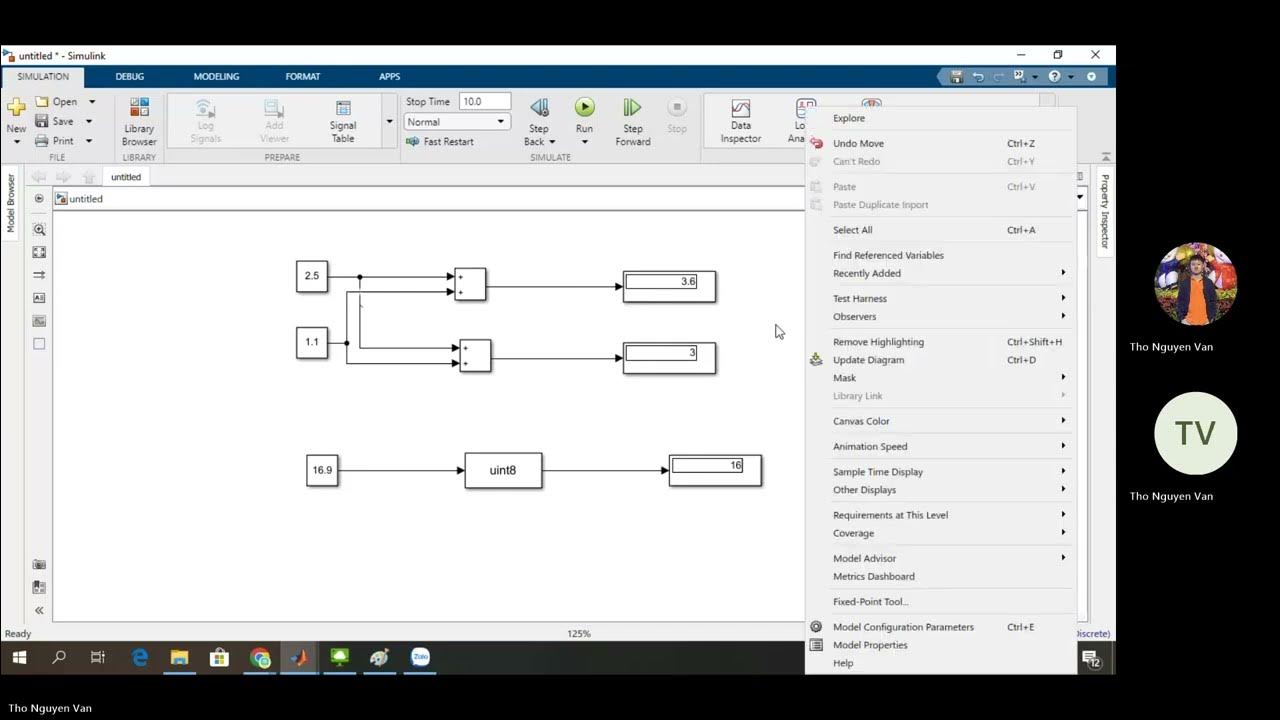The height and width of the screenshot is (720, 1280).
Task: Select the 16.9 constant block
Action: pos(322,470)
